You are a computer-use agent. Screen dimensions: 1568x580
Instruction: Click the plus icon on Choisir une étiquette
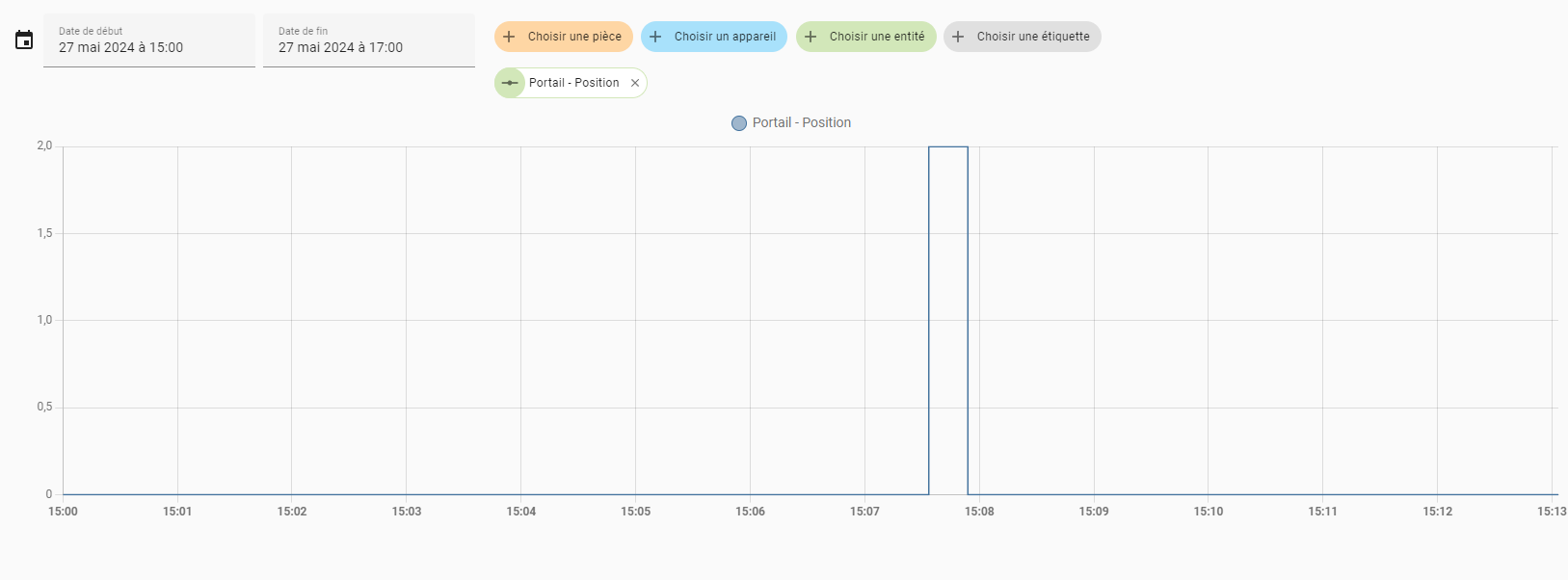click(958, 37)
